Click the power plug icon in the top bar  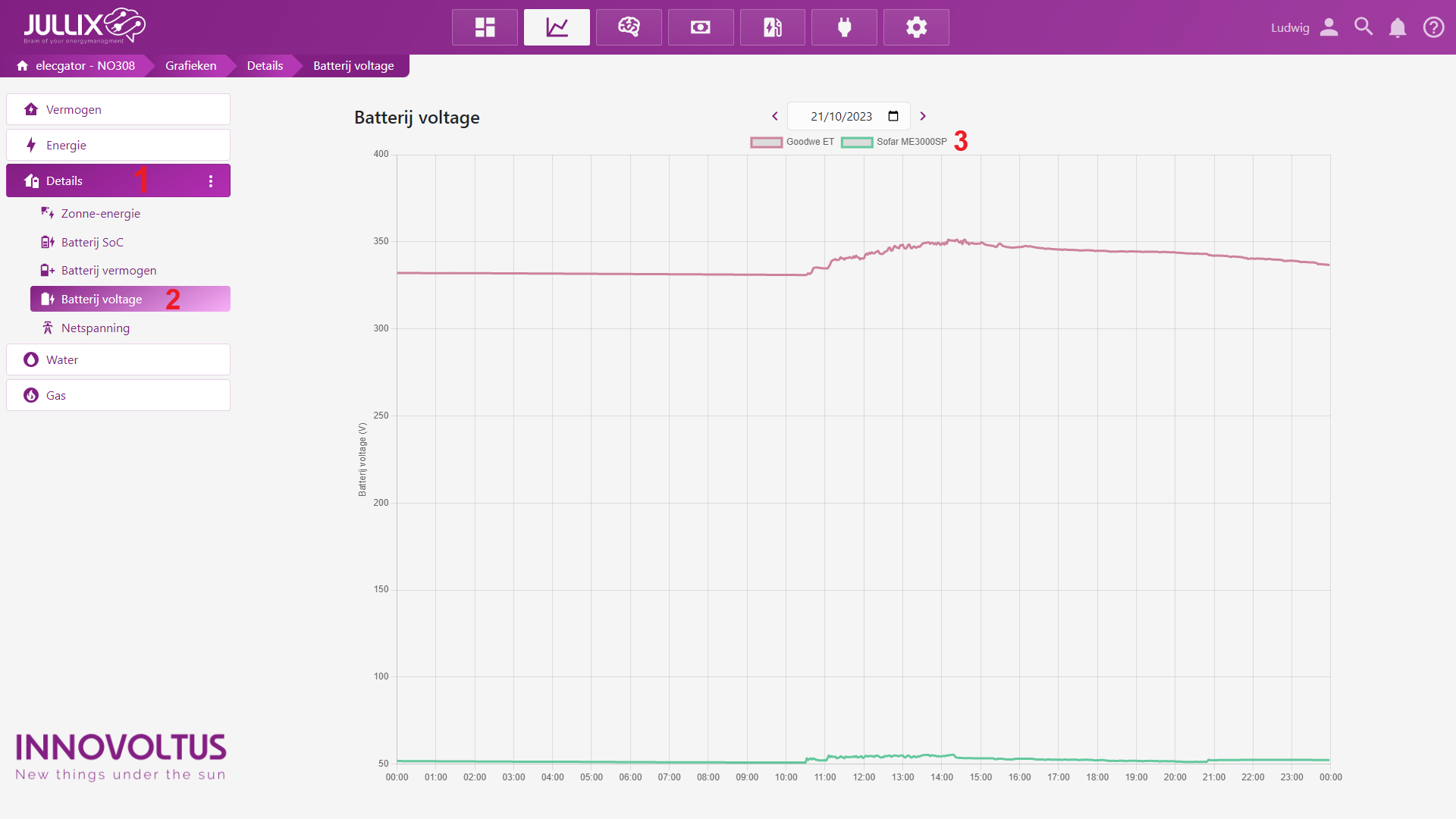844,27
